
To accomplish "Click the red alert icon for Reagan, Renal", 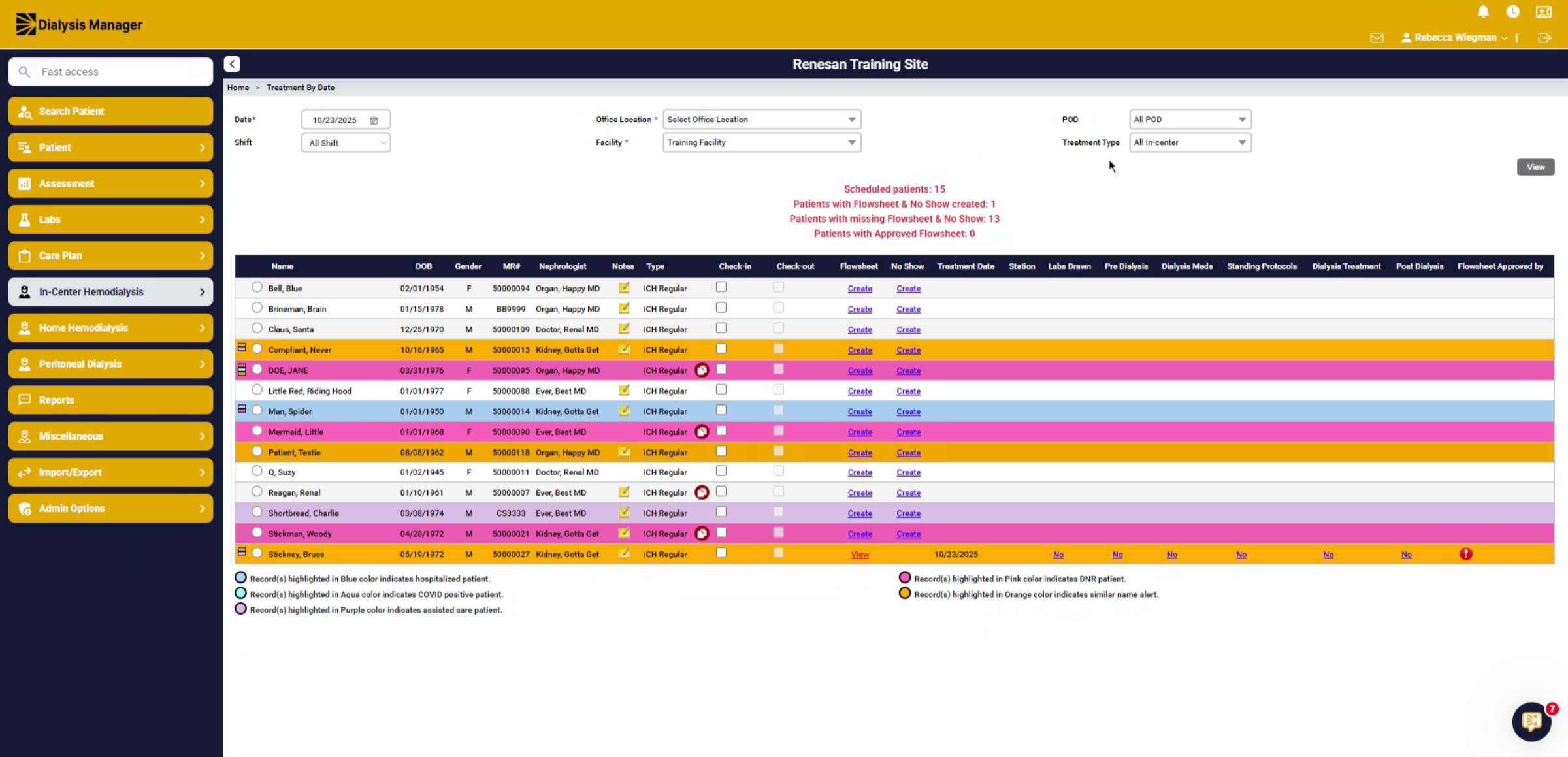I will coord(702,492).
